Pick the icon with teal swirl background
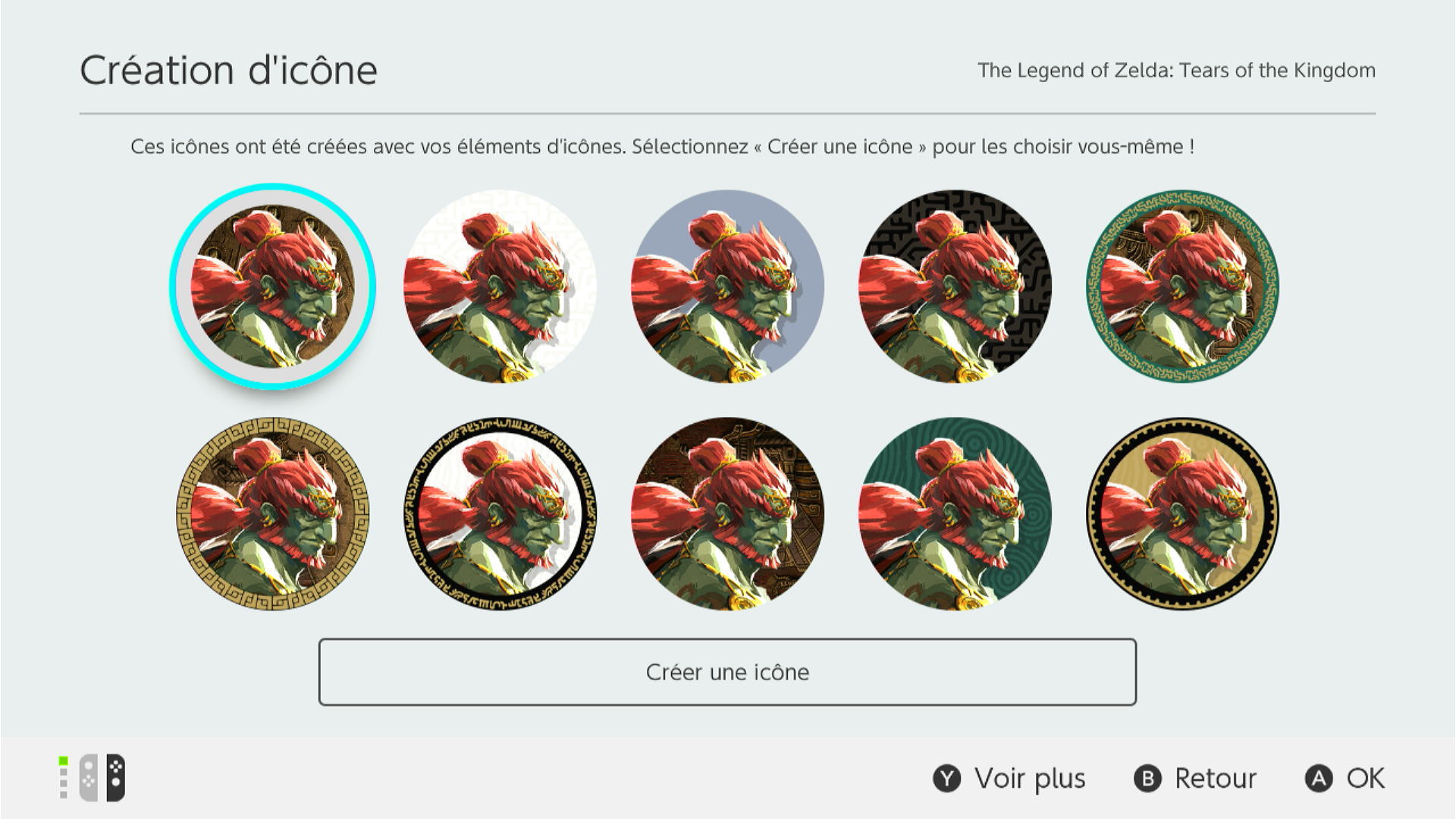This screenshot has height=819, width=1456. point(955,514)
